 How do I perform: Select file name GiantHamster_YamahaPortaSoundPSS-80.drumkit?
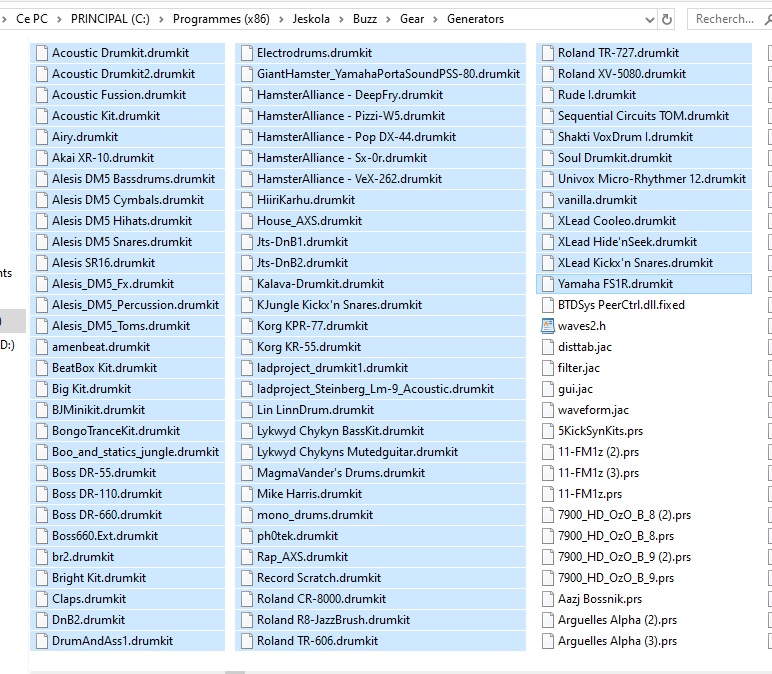pyautogui.click(x=388, y=74)
